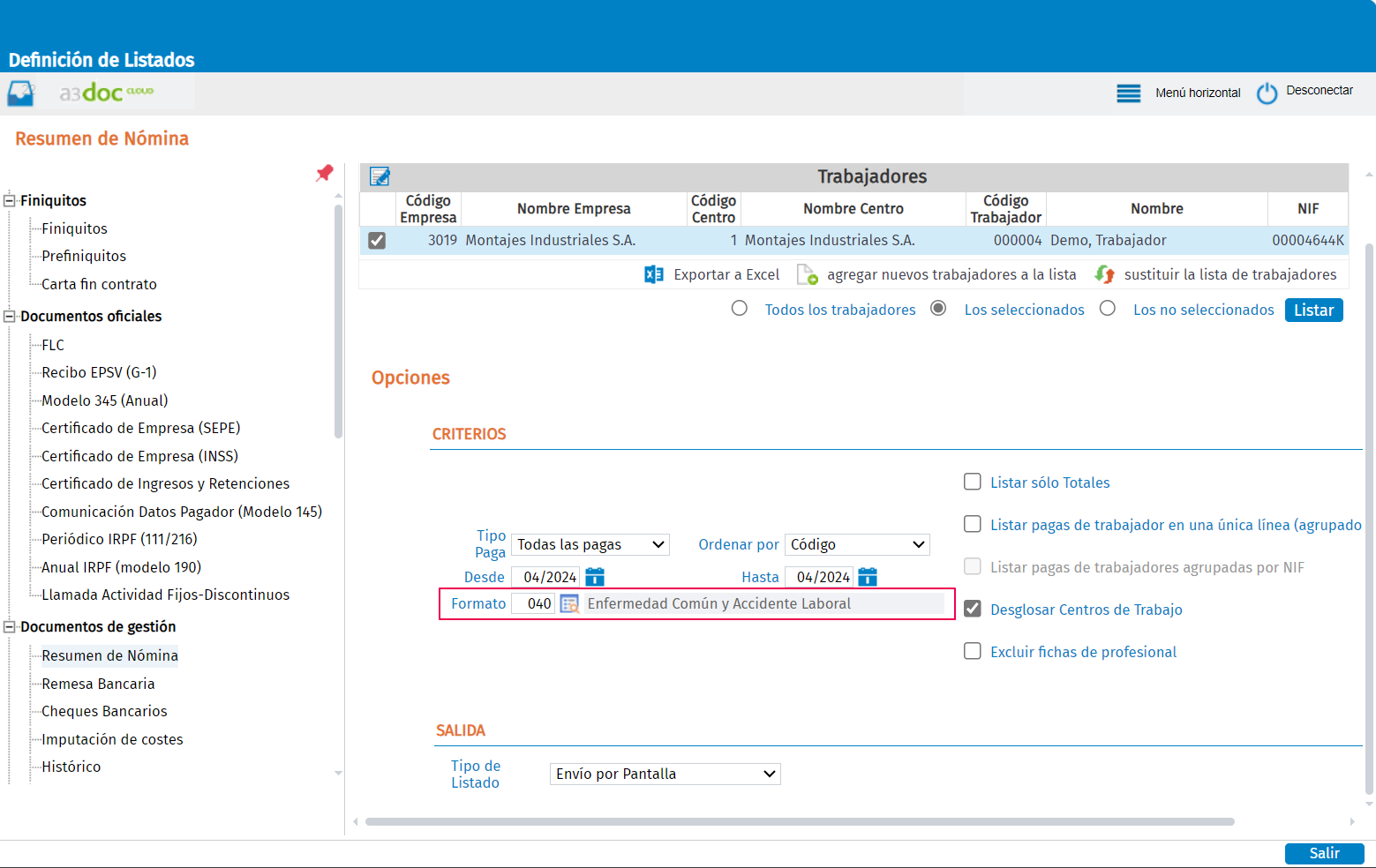Screen dimensions: 1376x868
Task: Select Remesa Bancaria in the tree
Action: pyautogui.click(x=98, y=684)
